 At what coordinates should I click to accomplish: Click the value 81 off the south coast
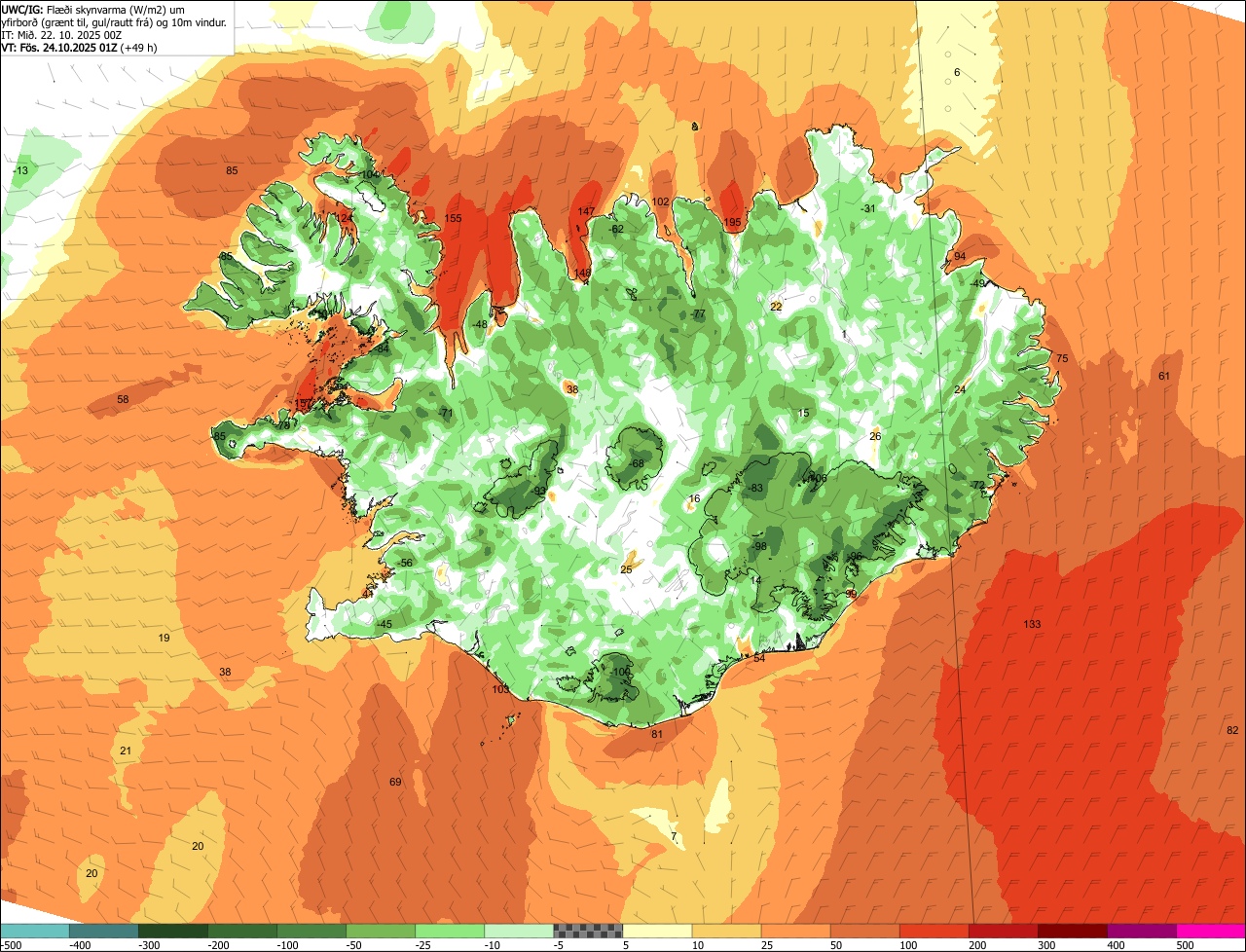pyautogui.click(x=657, y=734)
